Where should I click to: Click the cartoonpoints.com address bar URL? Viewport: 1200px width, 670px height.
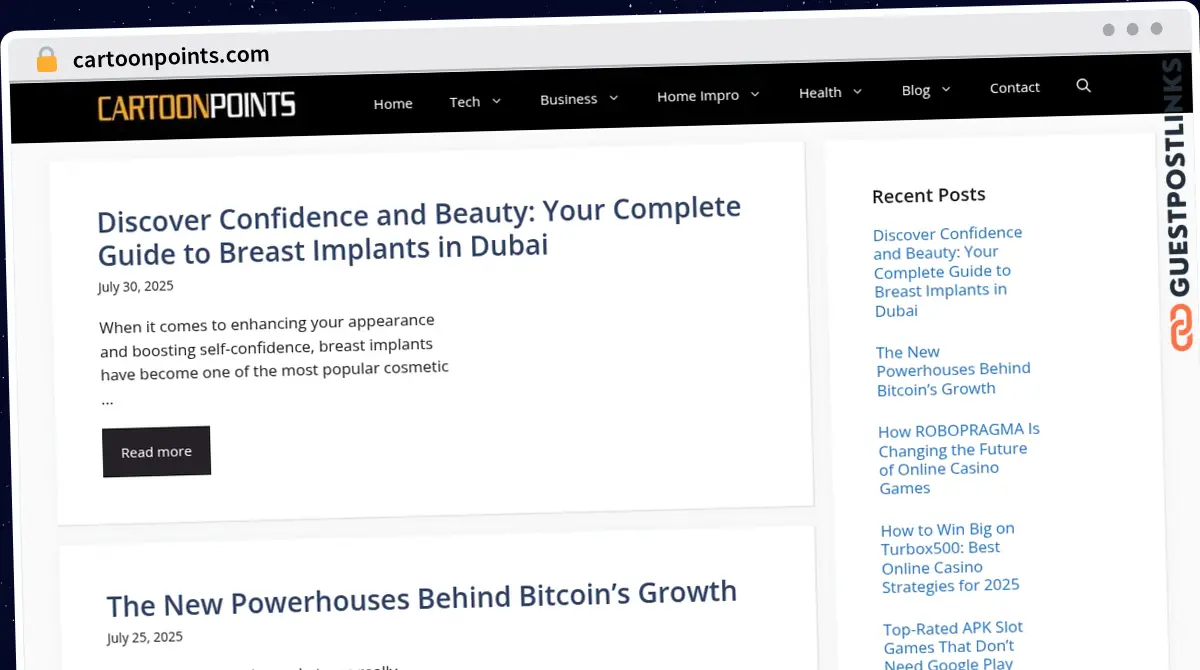pos(171,57)
